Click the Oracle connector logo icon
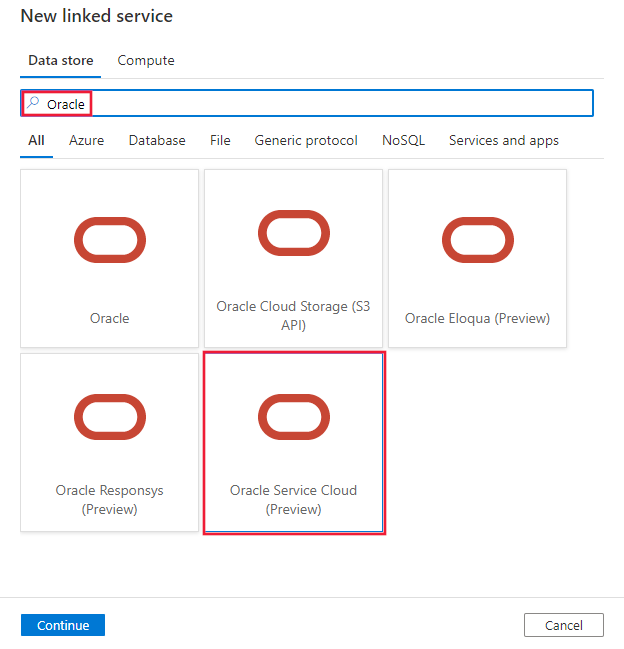 (110, 240)
